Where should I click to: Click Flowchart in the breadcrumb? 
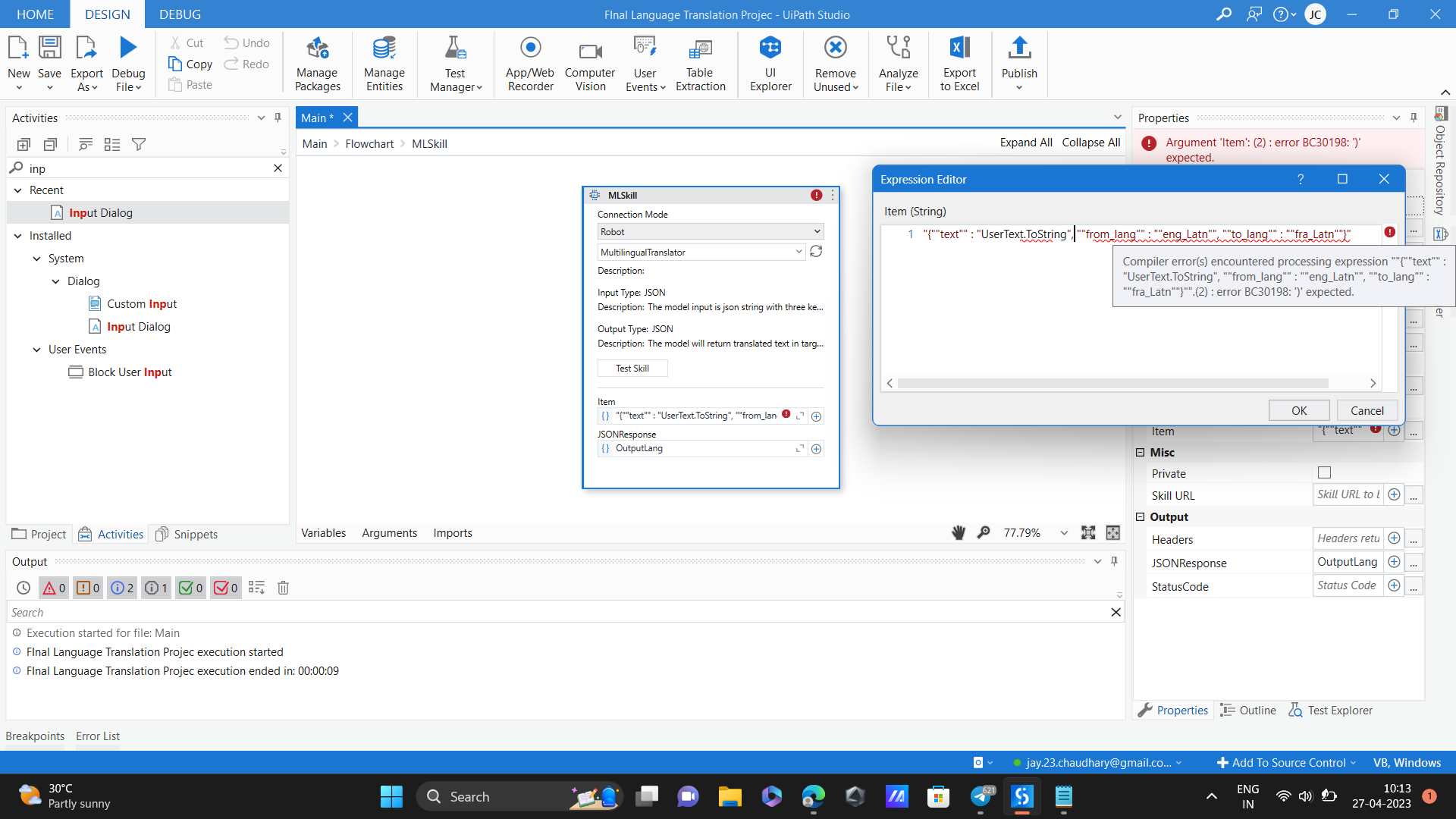click(x=369, y=144)
